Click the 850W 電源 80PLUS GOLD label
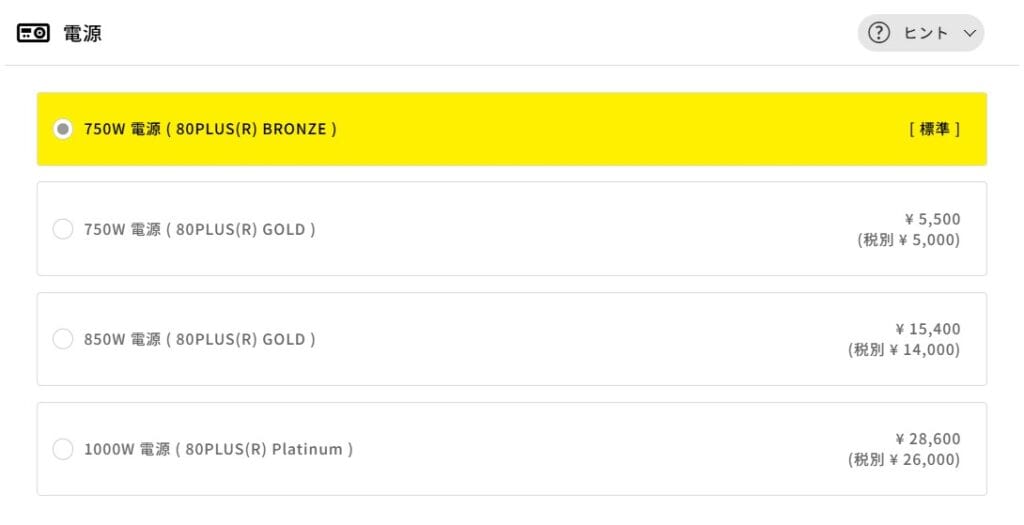 pyautogui.click(x=200, y=339)
